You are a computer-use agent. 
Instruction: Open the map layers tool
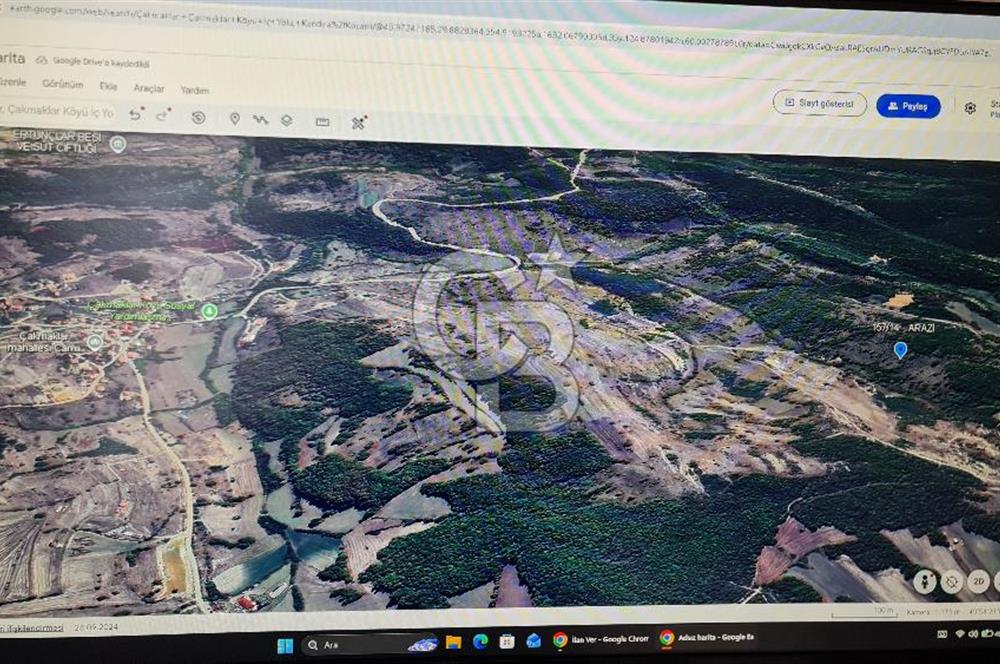(x=287, y=121)
